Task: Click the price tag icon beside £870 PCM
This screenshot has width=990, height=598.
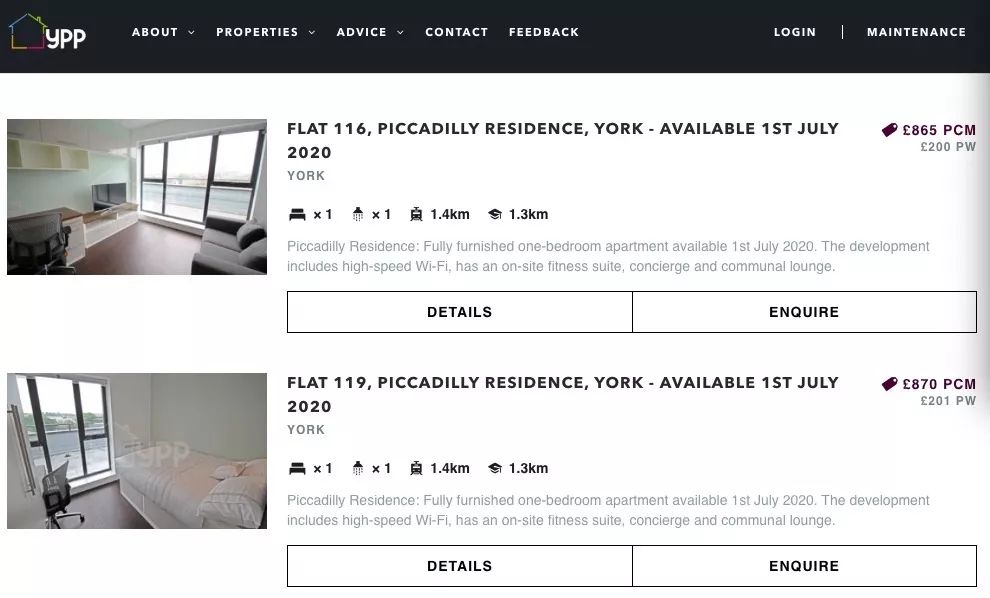Action: coord(889,384)
